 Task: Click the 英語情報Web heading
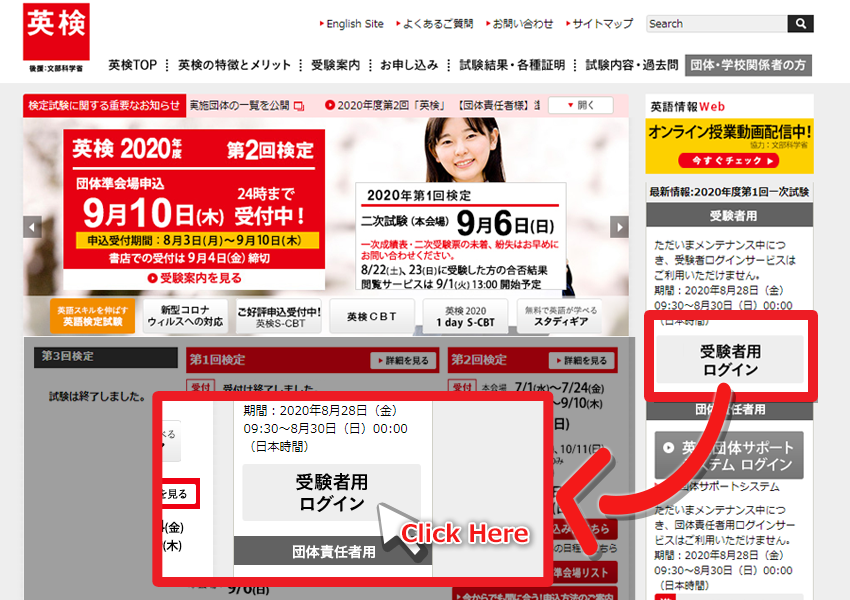coord(687,107)
